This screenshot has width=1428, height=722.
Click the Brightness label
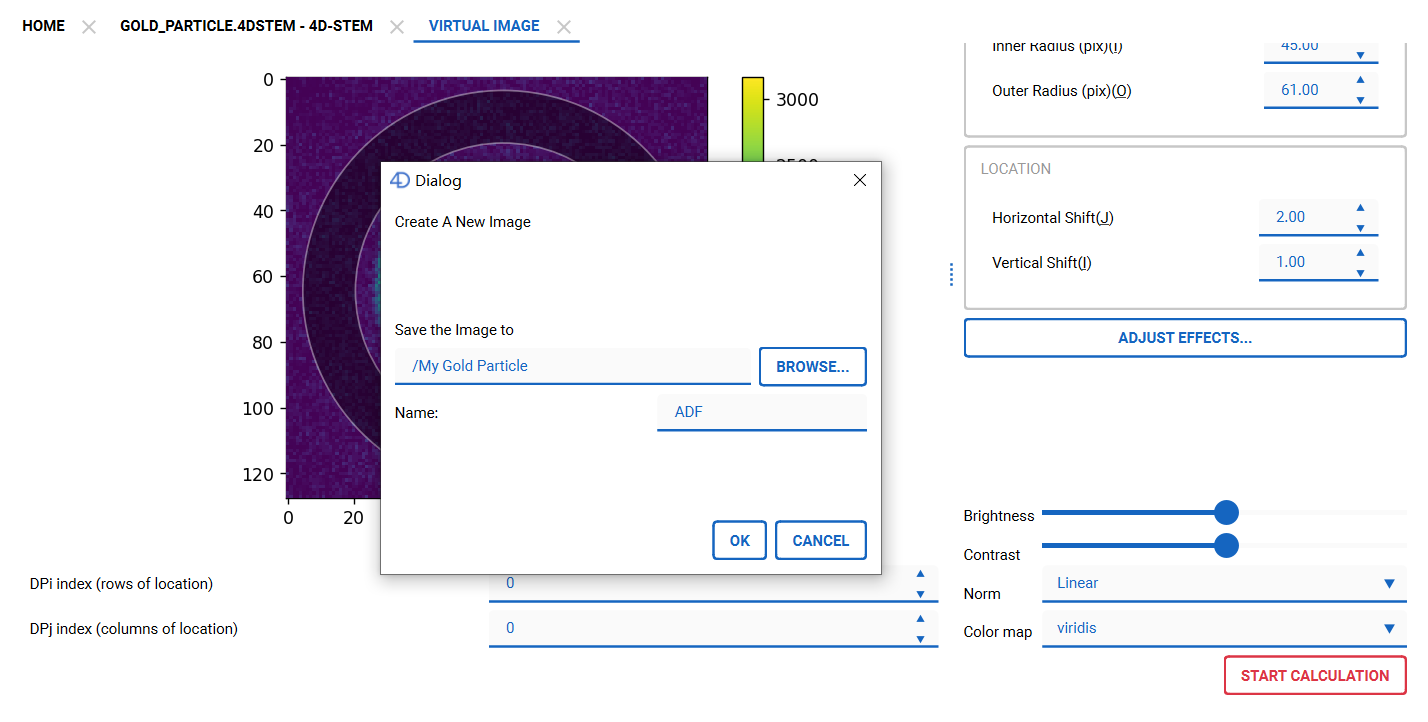(x=999, y=516)
